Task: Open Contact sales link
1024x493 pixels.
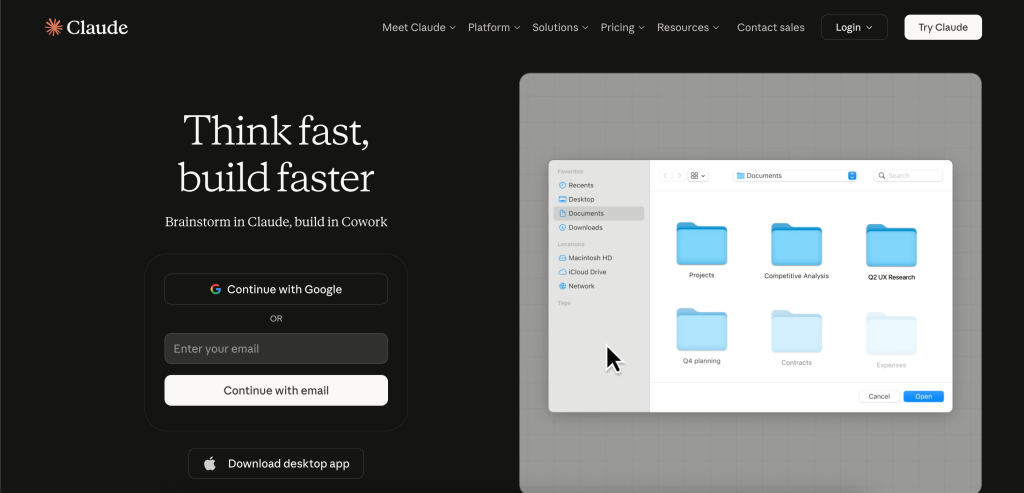Action: point(771,27)
